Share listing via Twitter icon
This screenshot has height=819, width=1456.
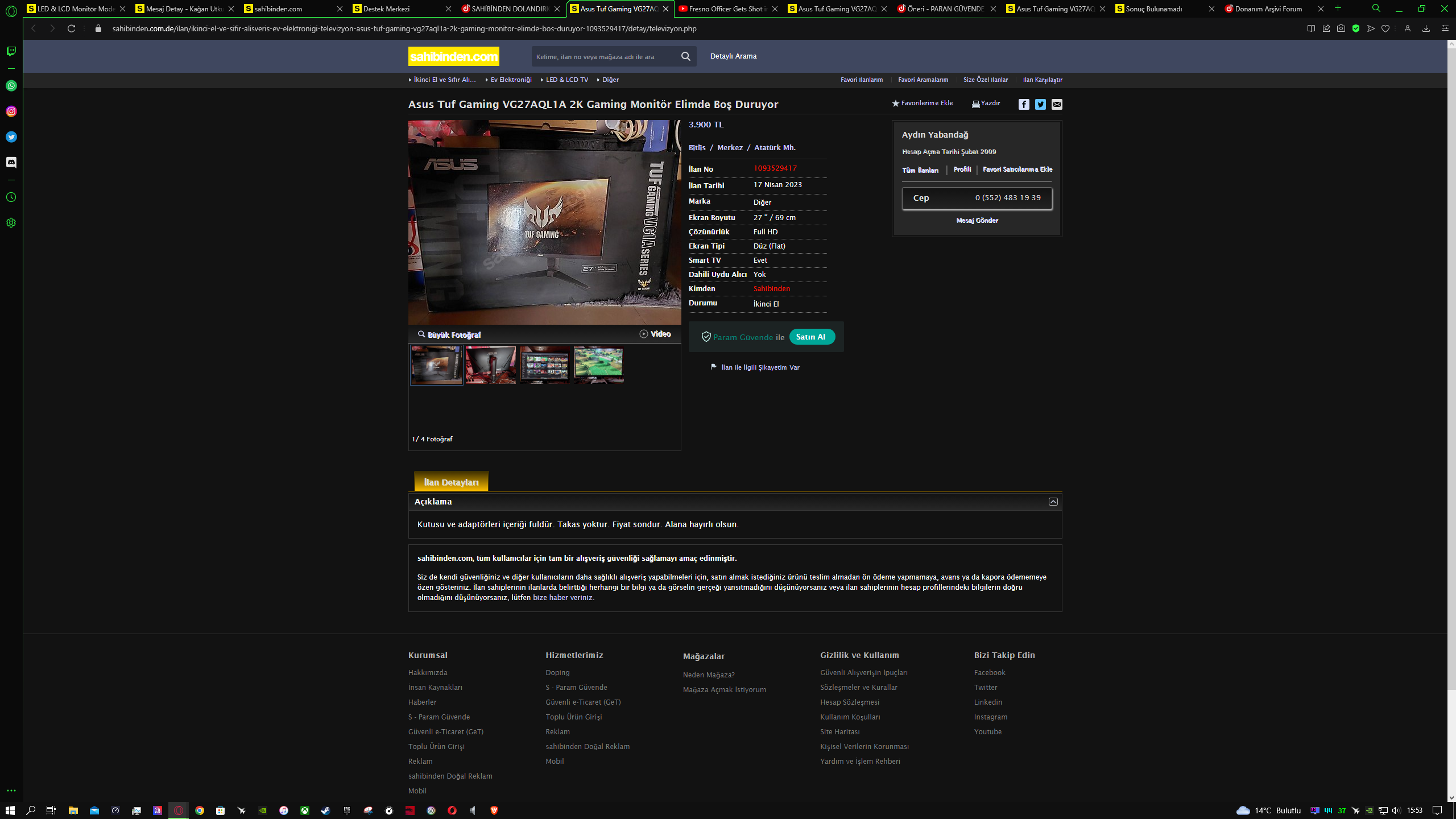point(1040,104)
